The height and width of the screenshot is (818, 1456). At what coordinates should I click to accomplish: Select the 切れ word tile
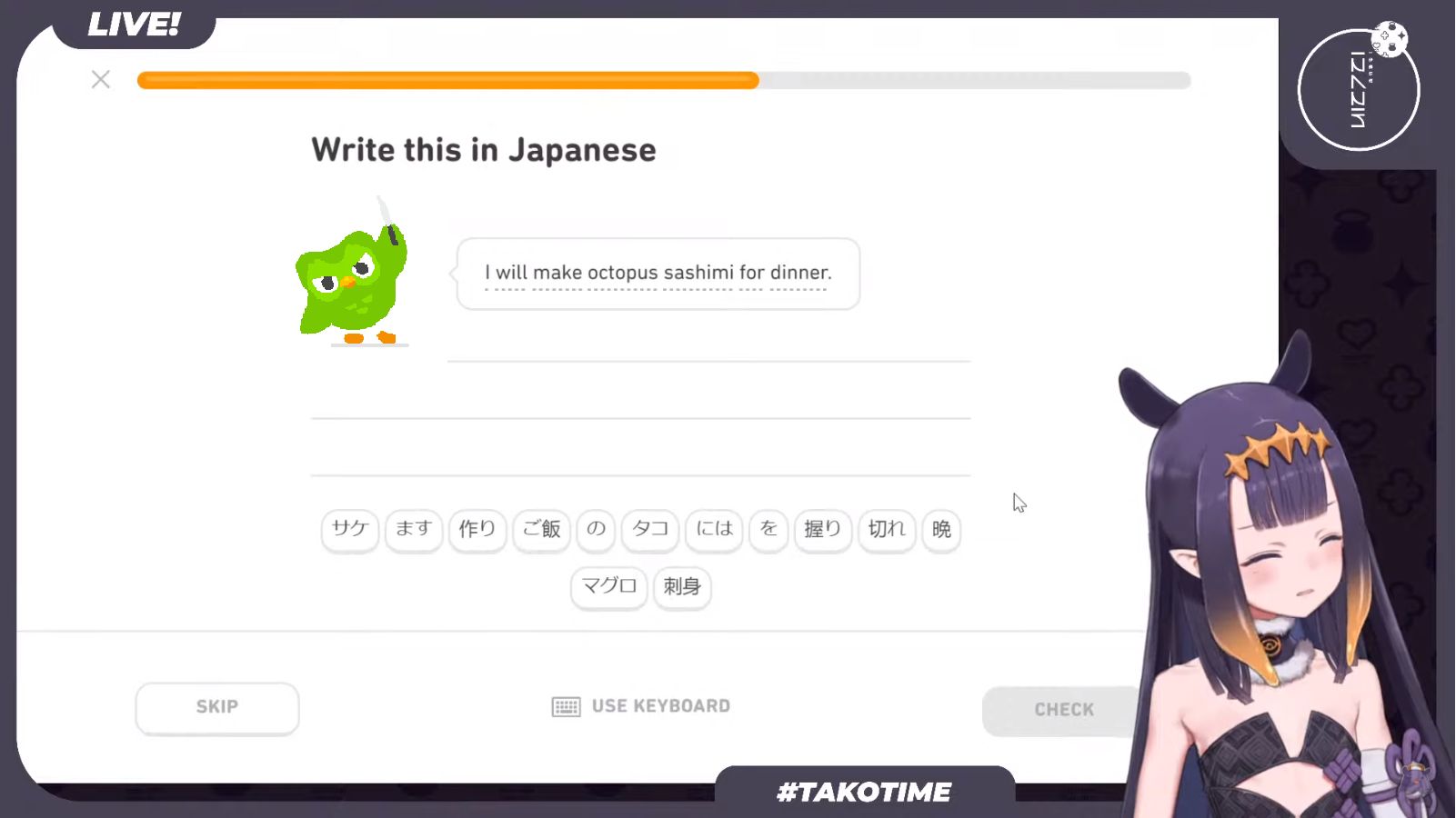point(886,531)
